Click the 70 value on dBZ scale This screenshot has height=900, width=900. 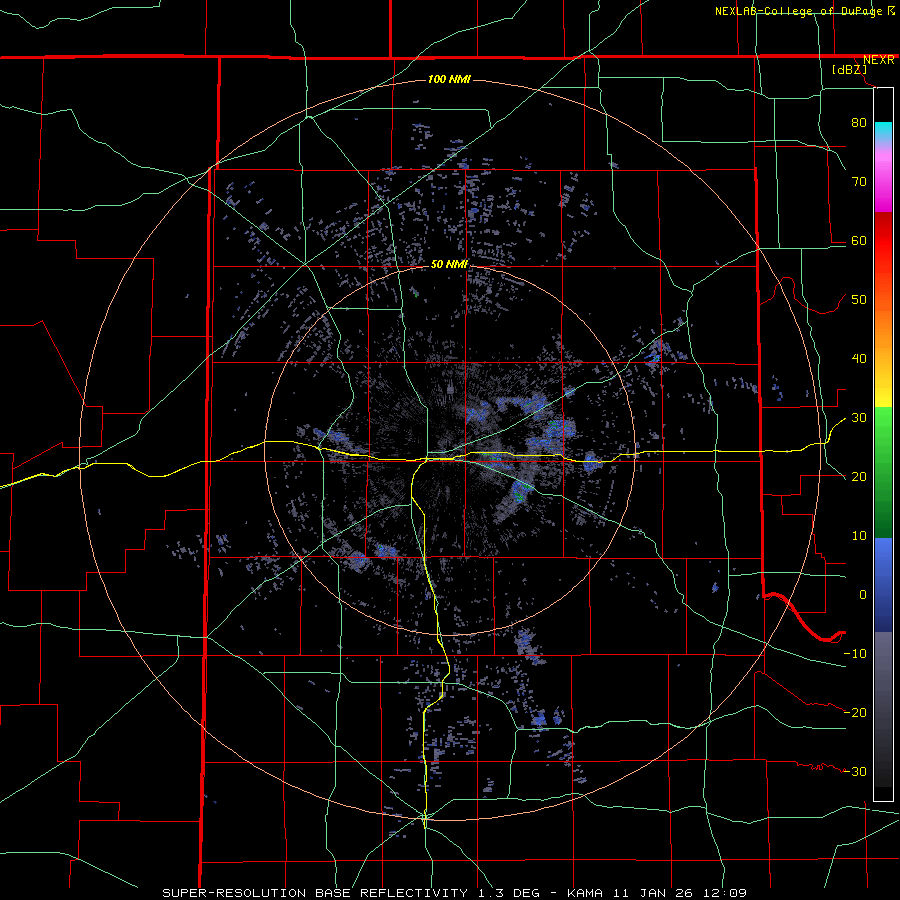(859, 181)
